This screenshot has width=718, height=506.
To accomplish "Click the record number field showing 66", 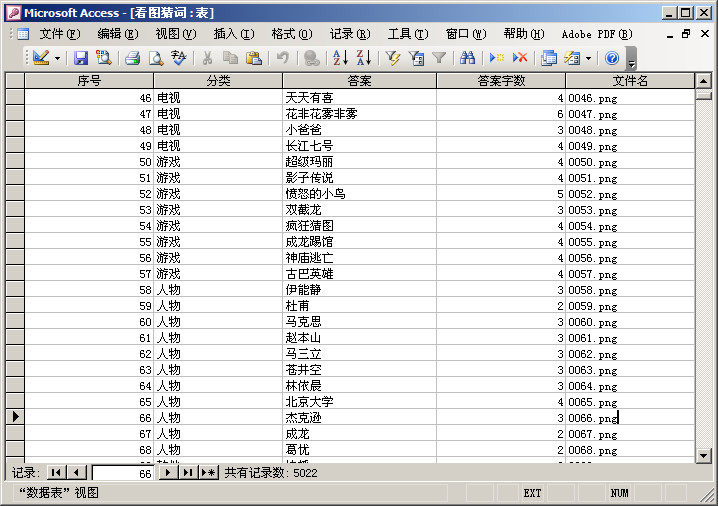I will point(123,473).
